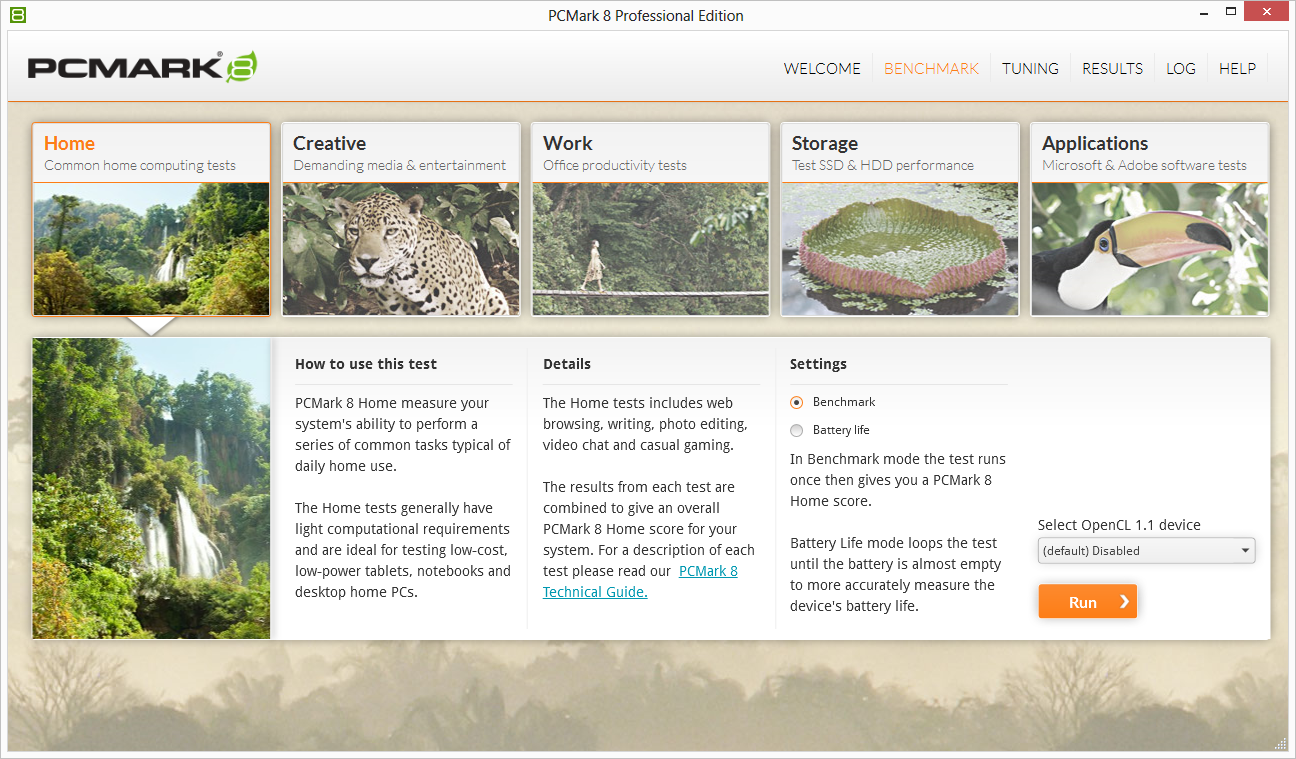
Task: Click the green app icon in title bar
Action: (x=17, y=15)
